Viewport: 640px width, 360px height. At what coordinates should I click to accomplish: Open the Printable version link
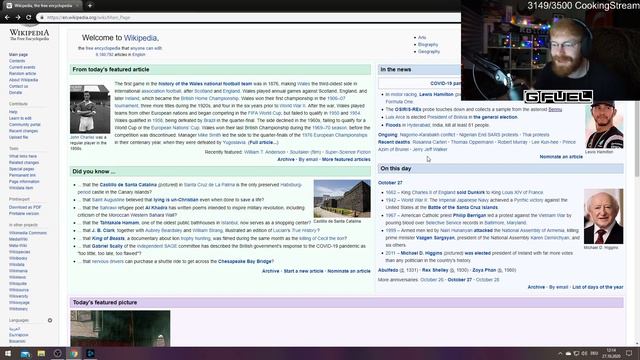point(24,213)
